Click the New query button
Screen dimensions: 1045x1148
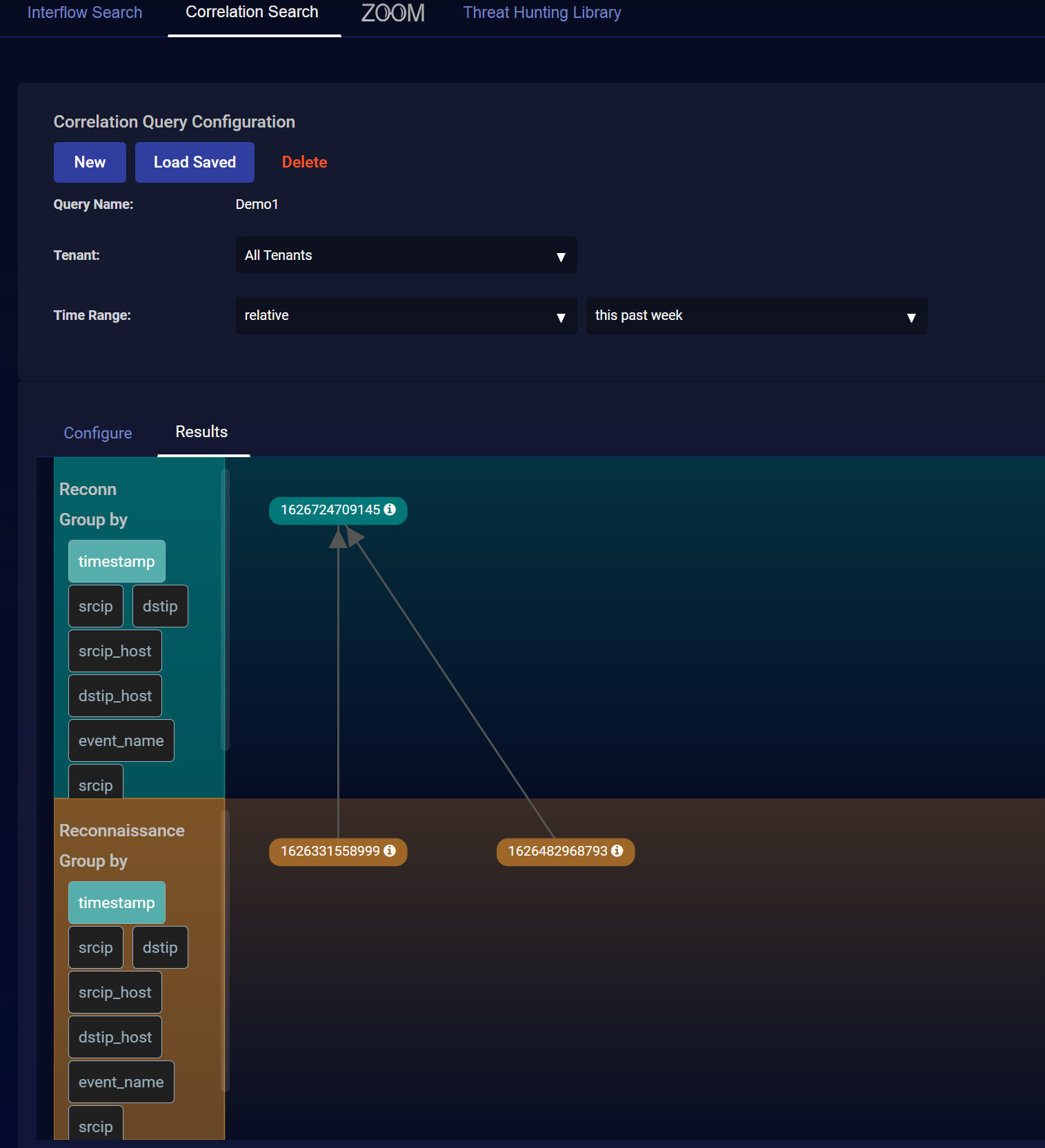[x=90, y=162]
